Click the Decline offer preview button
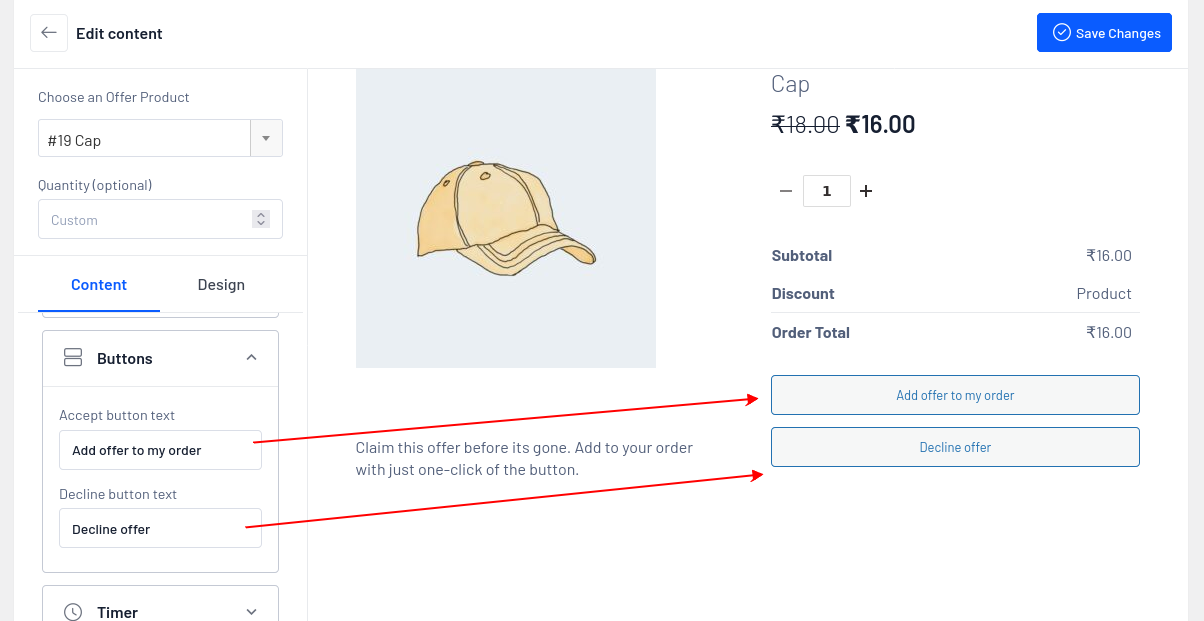 [x=955, y=447]
